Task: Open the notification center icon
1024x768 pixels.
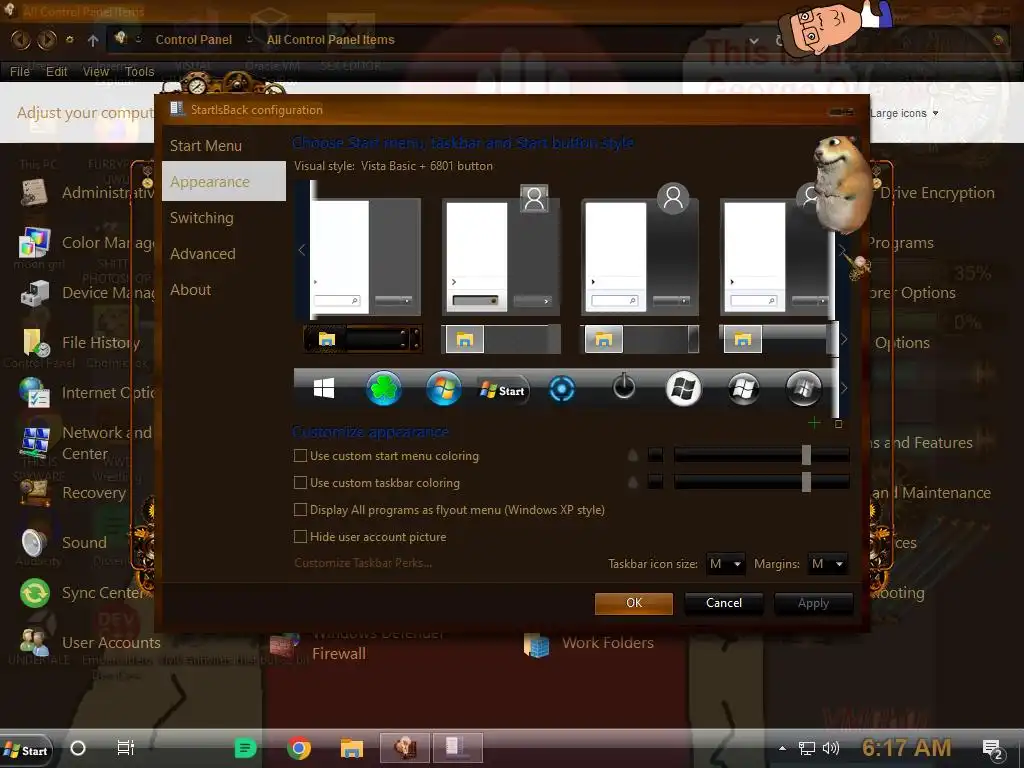Action: pos(993,750)
